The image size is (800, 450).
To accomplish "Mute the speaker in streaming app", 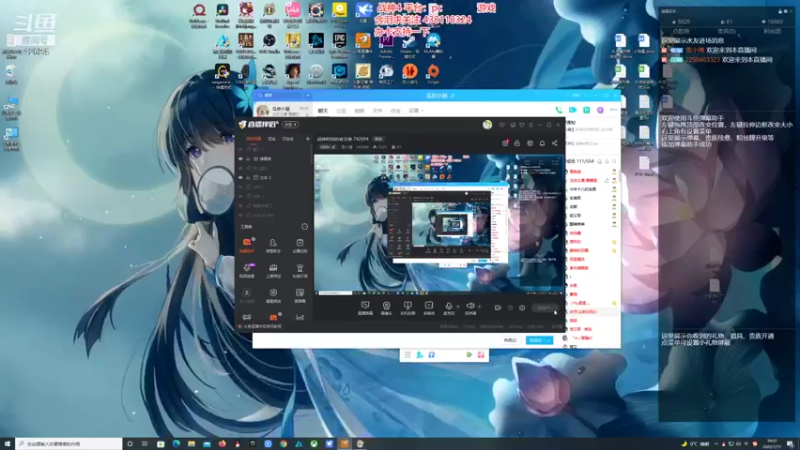I will pos(470,308).
